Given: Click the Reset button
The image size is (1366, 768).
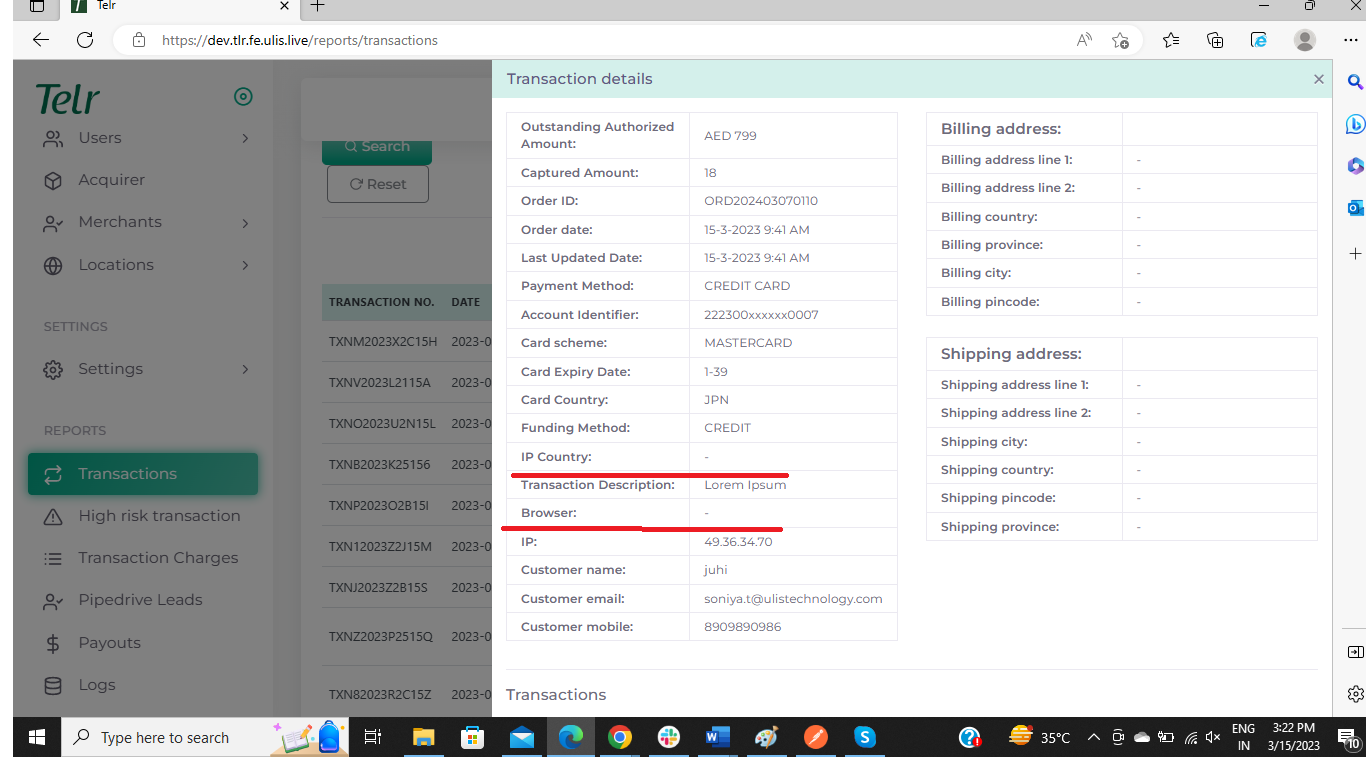Looking at the screenshot, I should point(378,184).
